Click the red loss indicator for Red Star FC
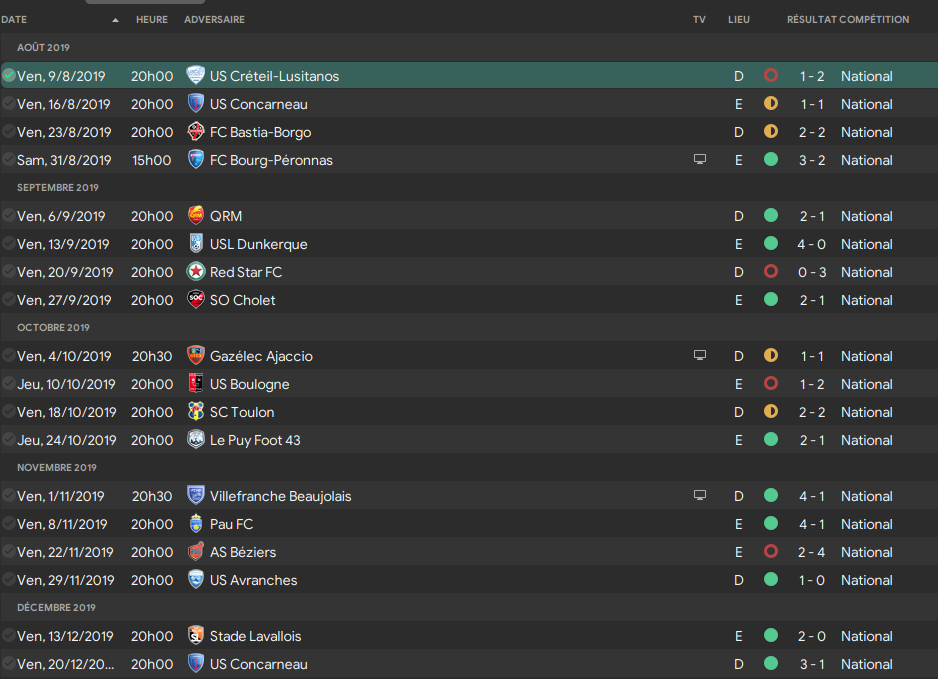 770,272
